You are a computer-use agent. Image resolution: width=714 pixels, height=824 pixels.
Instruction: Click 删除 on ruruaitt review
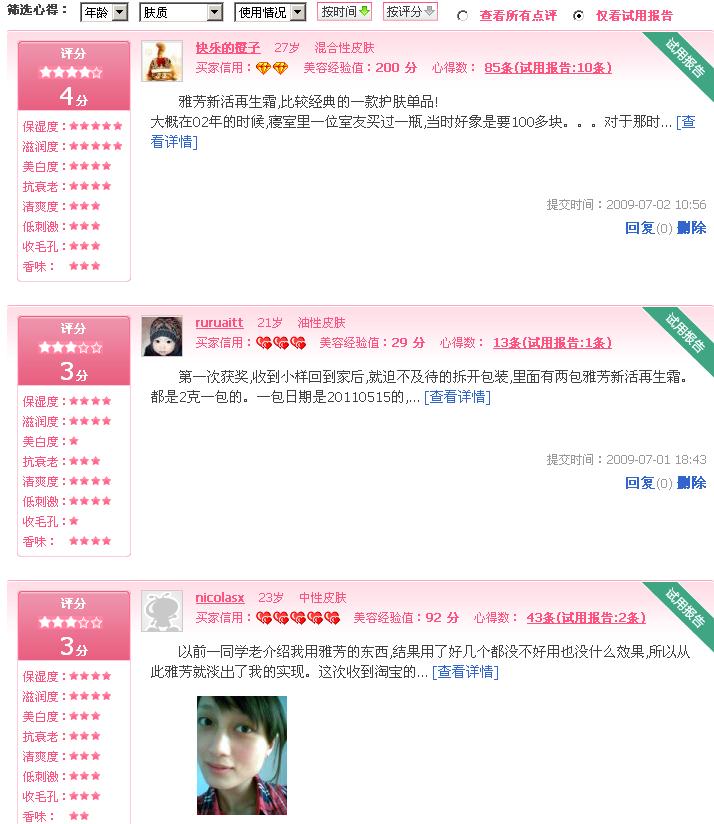(x=691, y=482)
